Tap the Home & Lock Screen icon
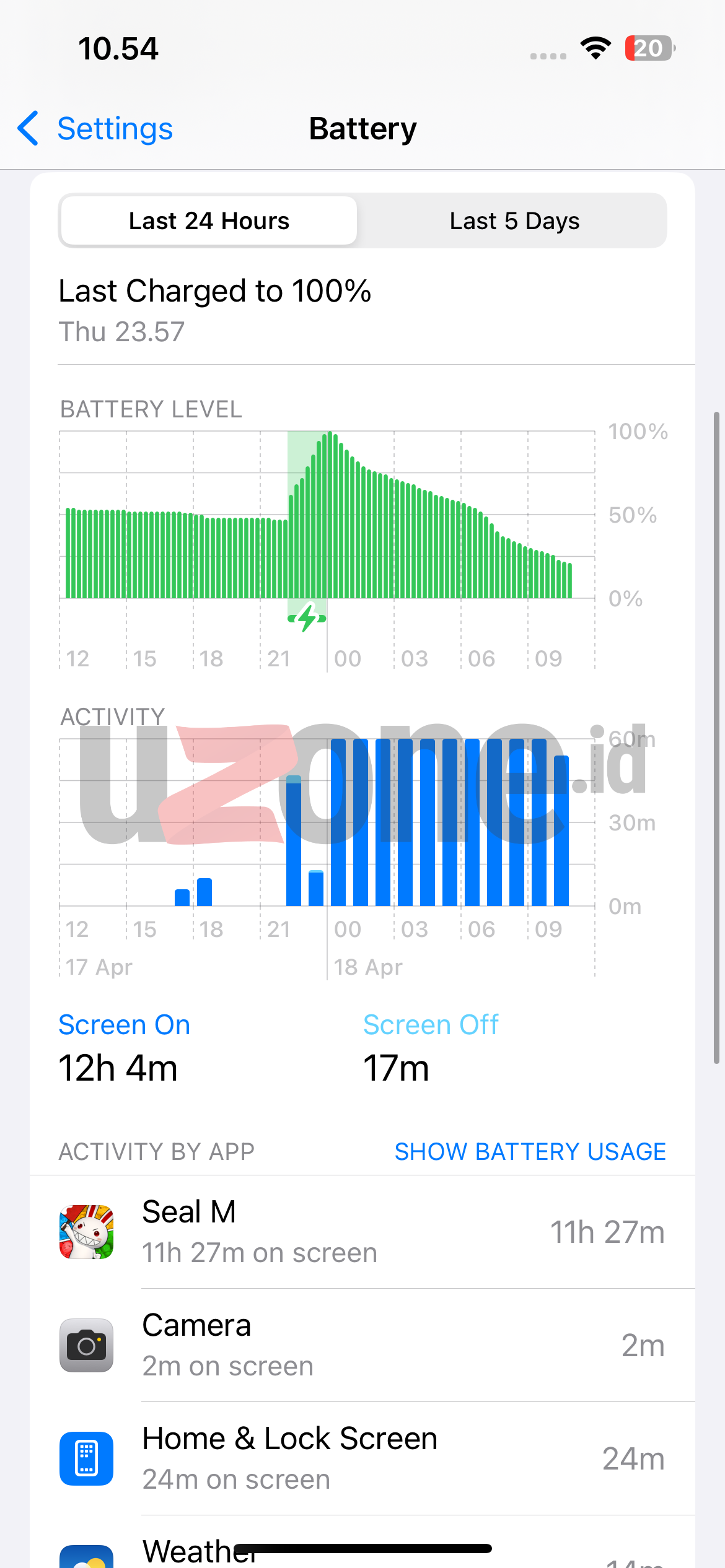 (x=86, y=1458)
